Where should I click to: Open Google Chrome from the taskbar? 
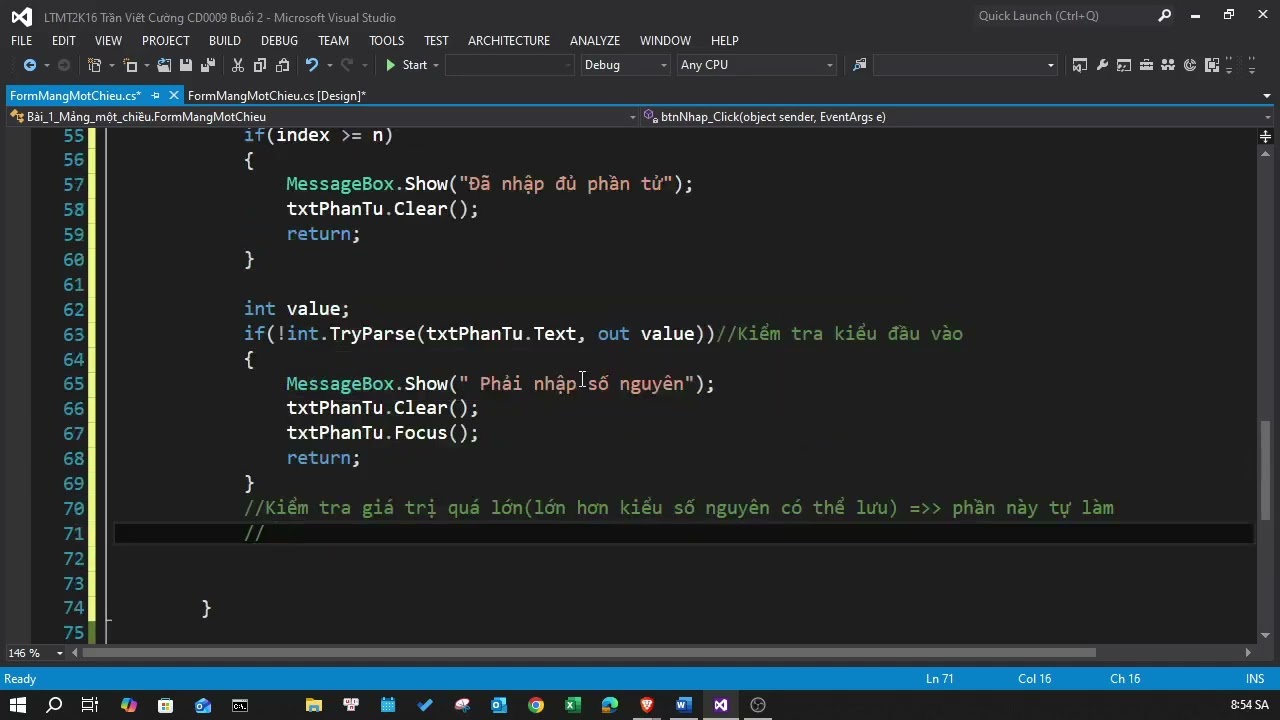tap(536, 705)
